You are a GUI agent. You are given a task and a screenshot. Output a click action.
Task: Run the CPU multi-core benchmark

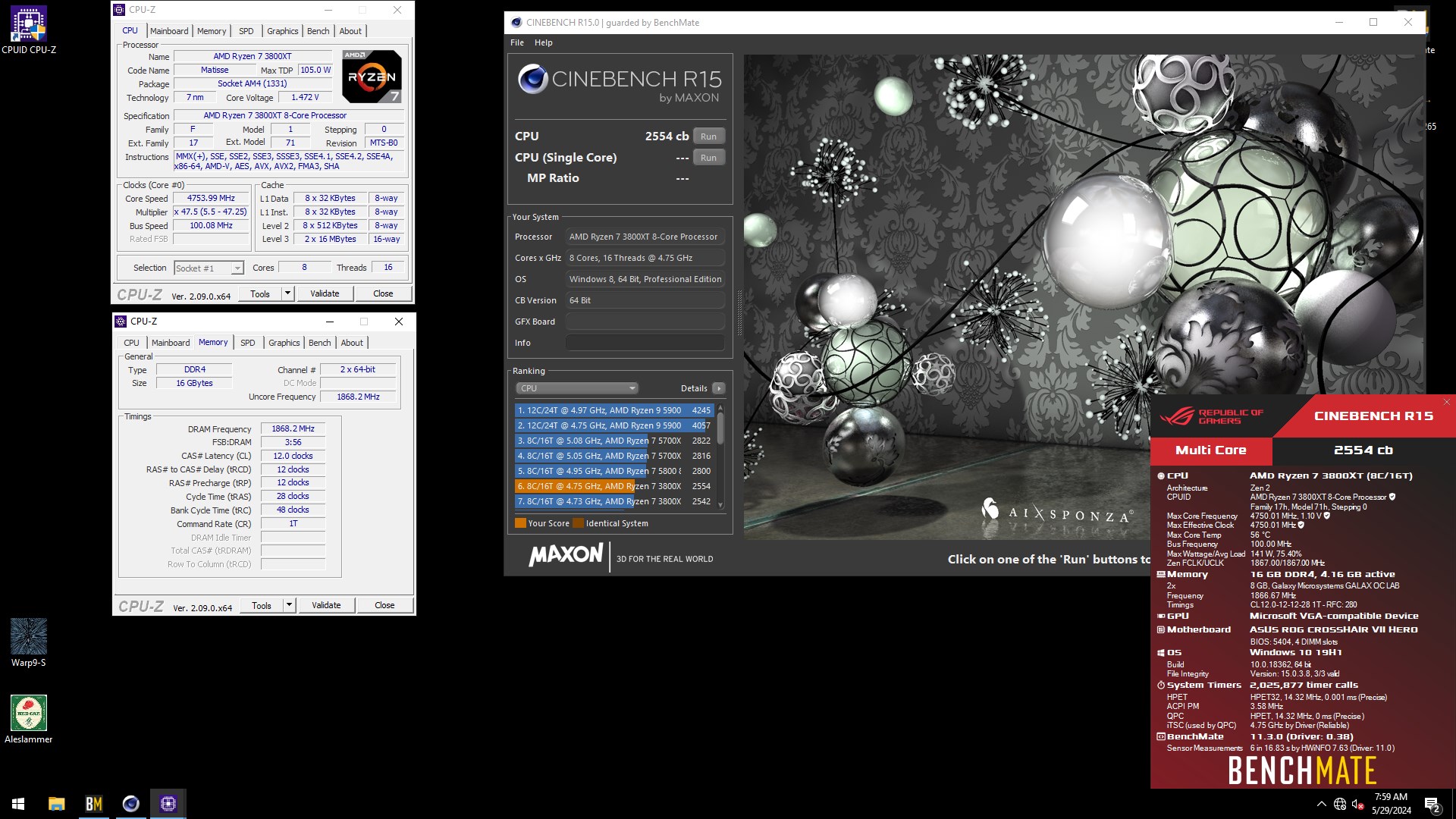point(709,136)
